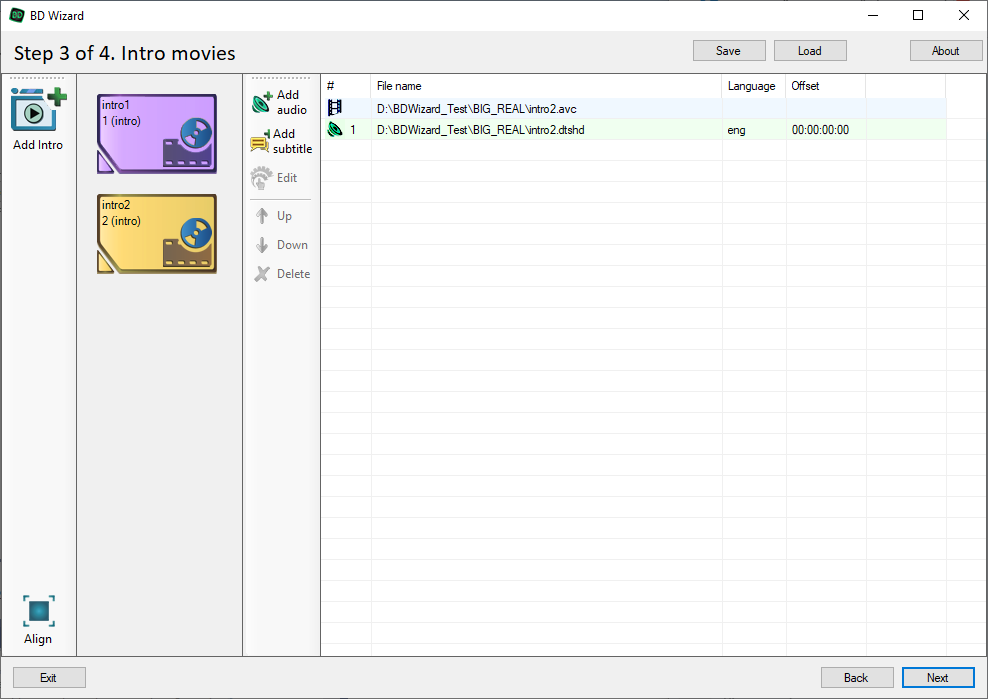
Task: Click the File name column header
Action: 545,86
